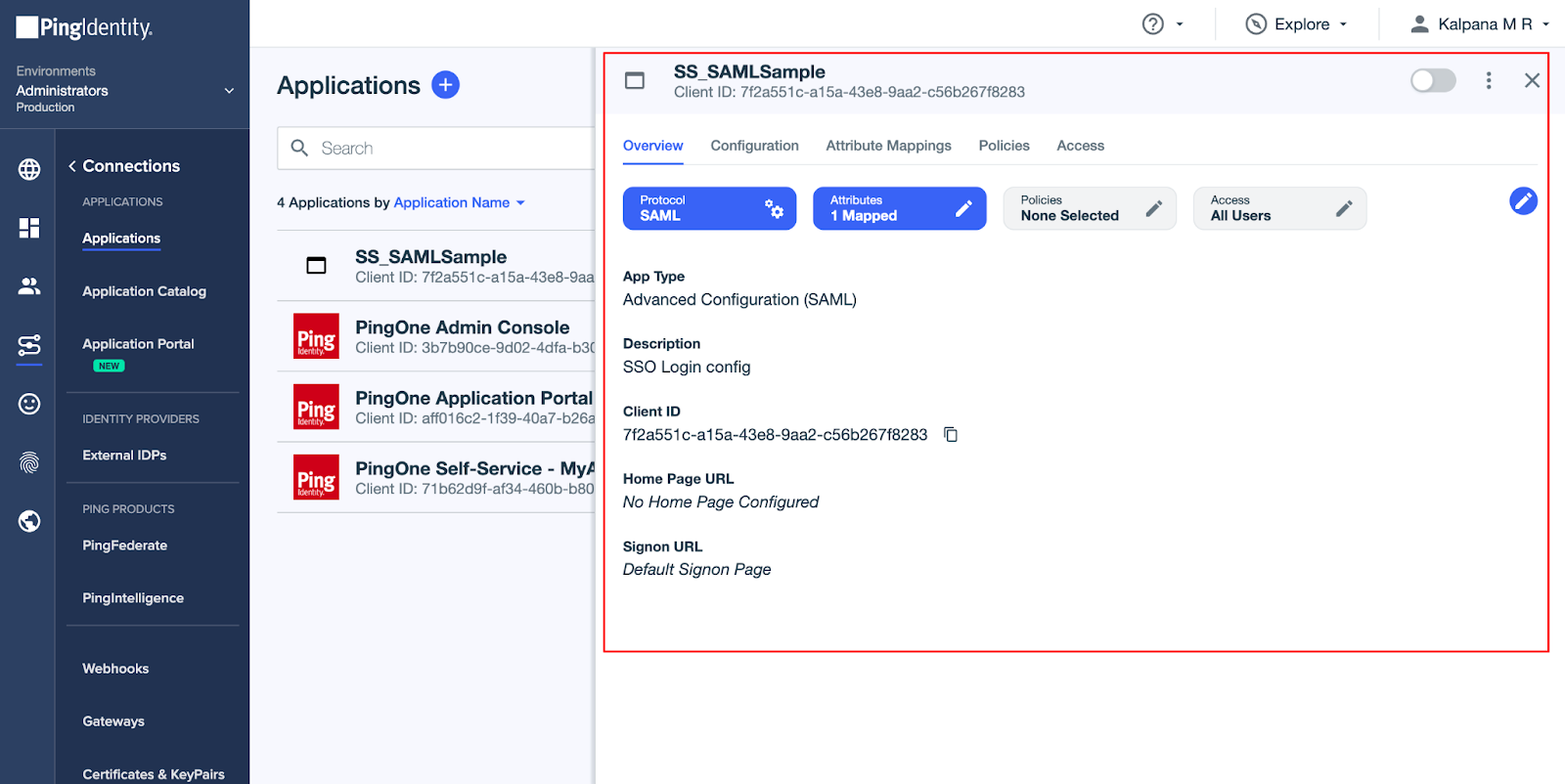
Task: Switch to the Attribute Mappings tab
Action: (888, 146)
